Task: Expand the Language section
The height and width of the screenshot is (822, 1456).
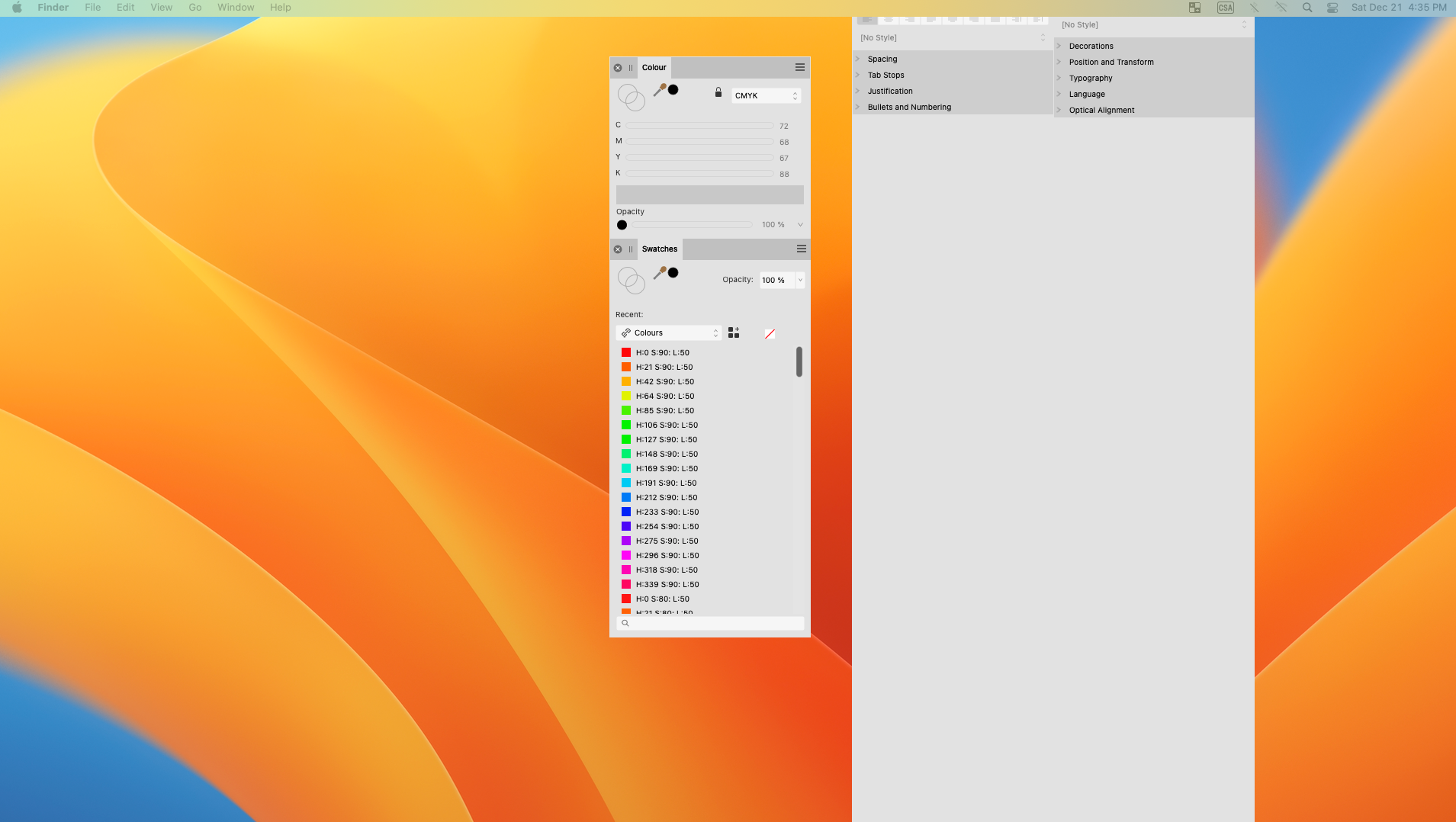Action: tap(1154, 94)
